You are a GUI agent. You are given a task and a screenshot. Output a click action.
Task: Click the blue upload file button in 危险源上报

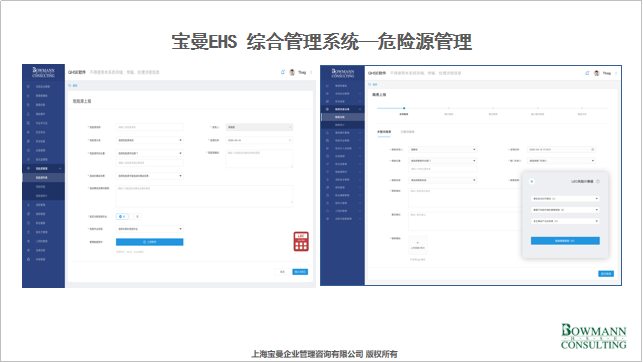click(x=149, y=242)
